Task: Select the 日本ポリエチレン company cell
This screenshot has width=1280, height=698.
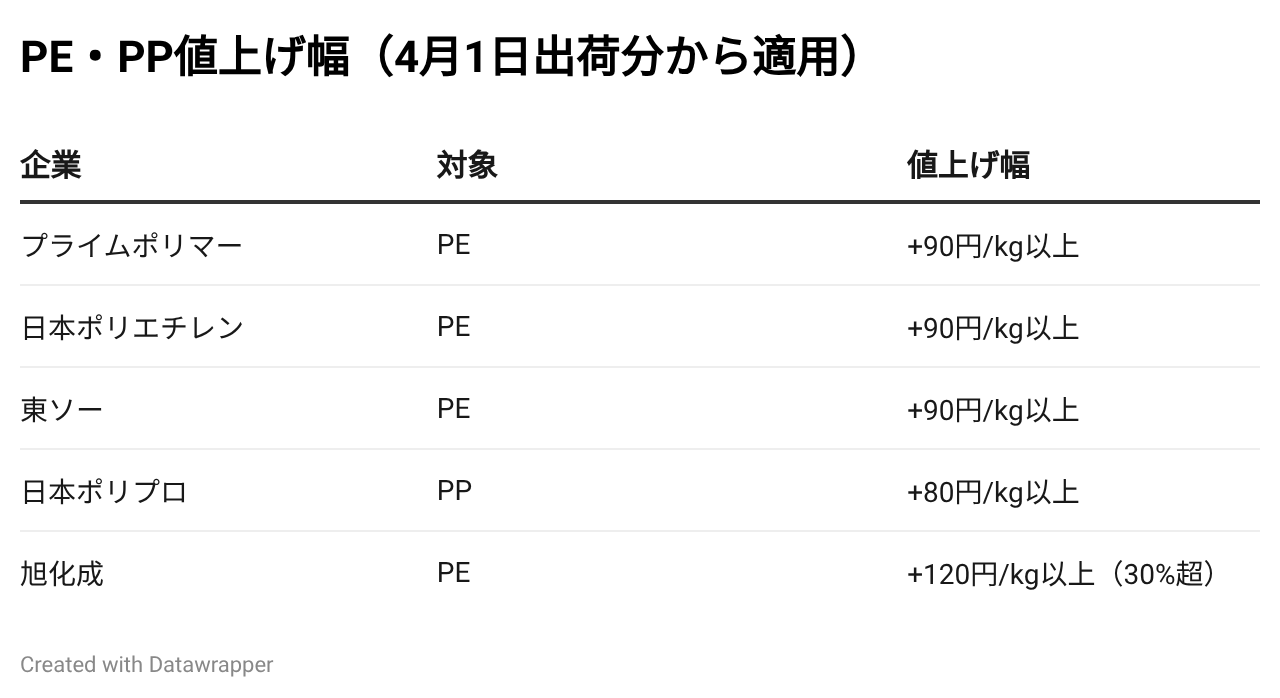Action: coord(132,327)
